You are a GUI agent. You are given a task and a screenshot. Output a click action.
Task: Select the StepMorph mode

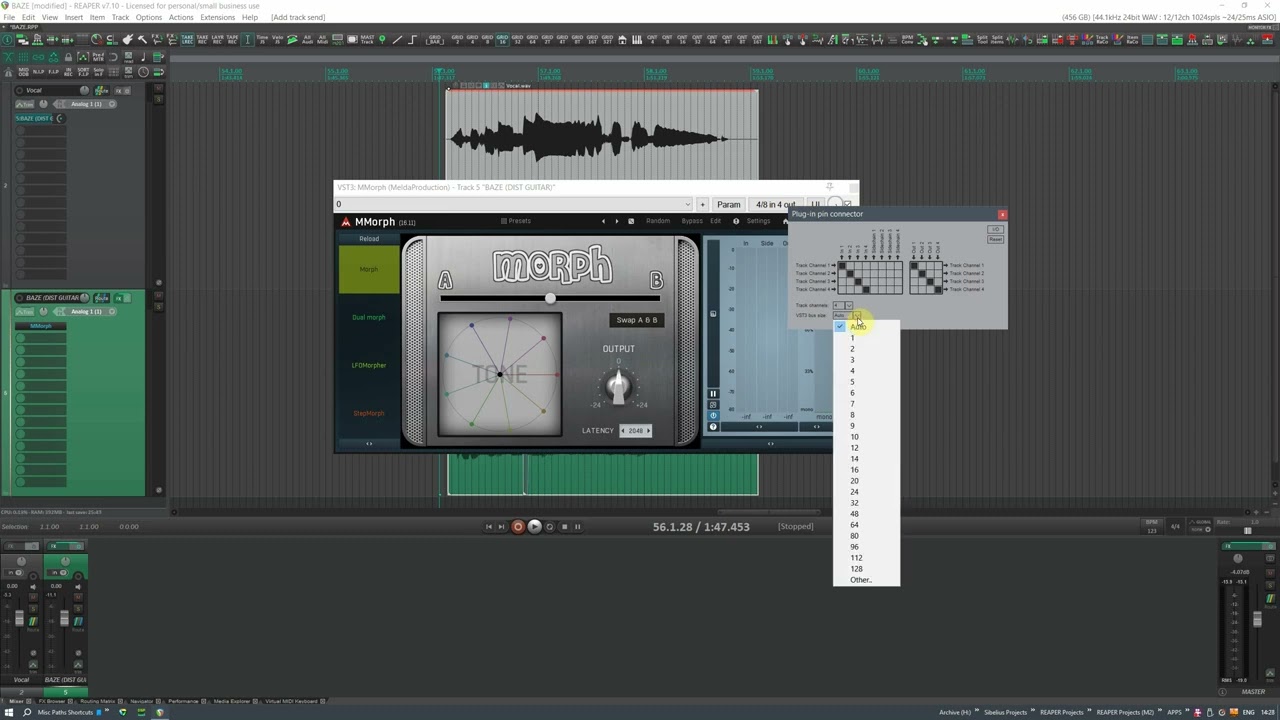click(x=369, y=413)
